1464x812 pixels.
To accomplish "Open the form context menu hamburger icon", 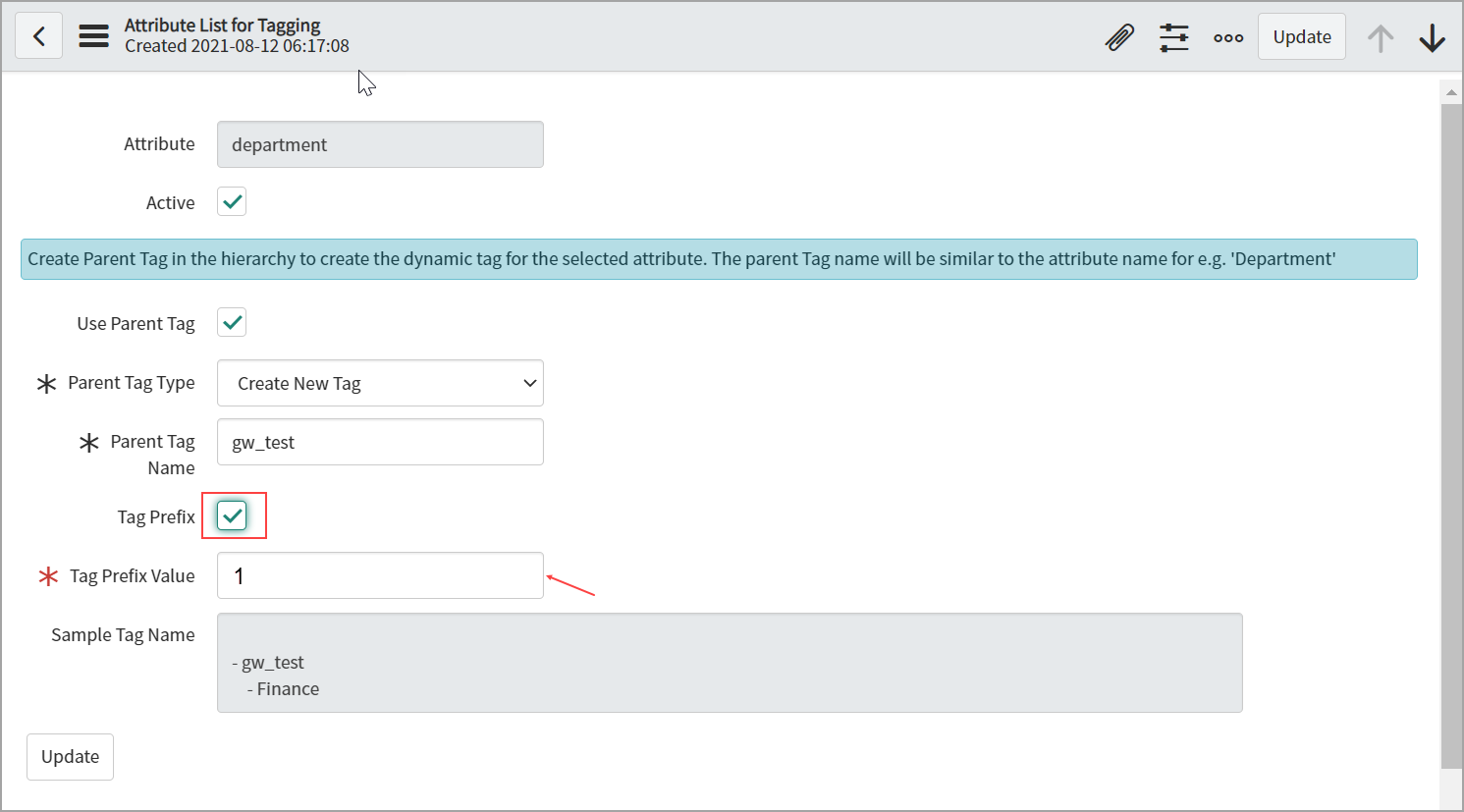I will (x=93, y=35).
